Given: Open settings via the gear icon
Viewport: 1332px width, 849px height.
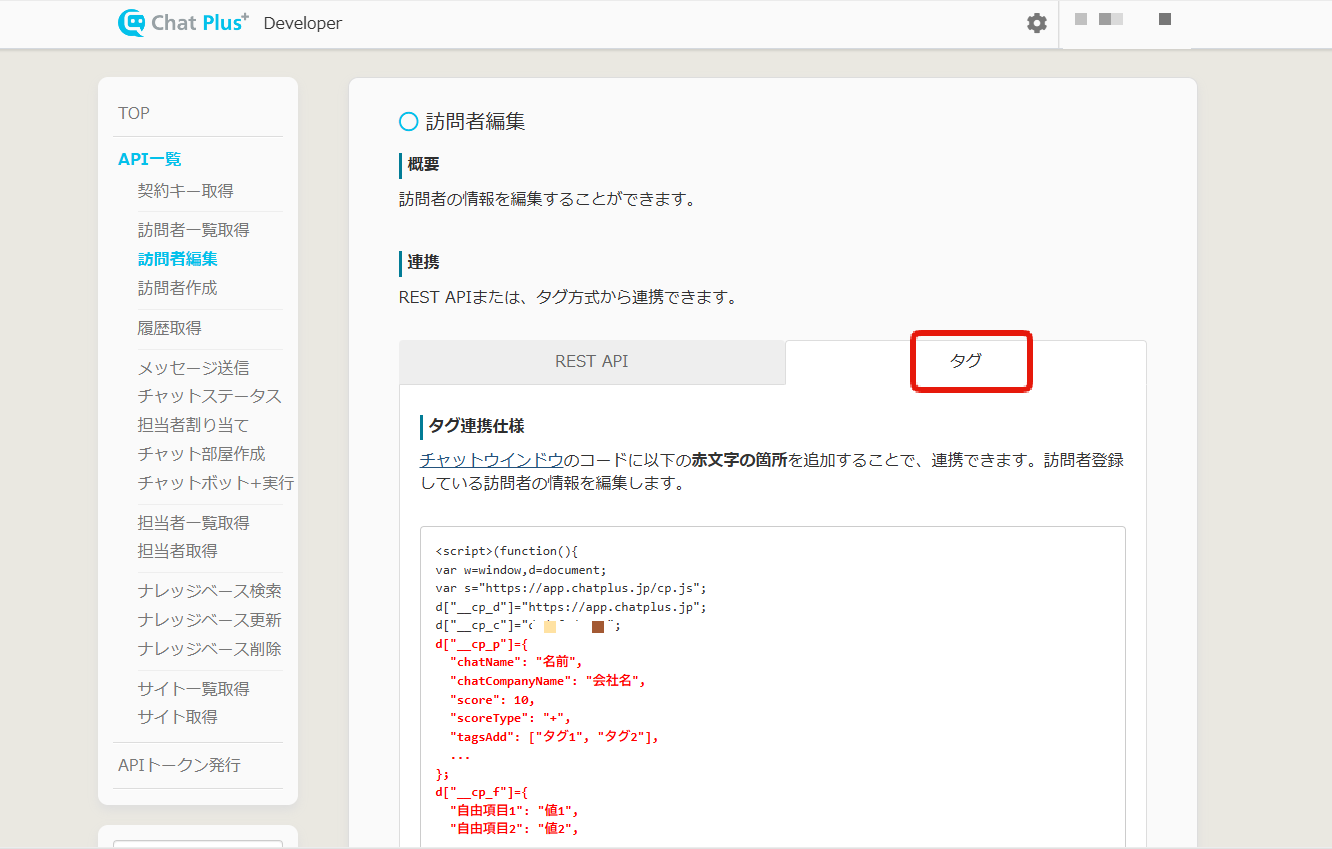Looking at the screenshot, I should (x=1037, y=23).
